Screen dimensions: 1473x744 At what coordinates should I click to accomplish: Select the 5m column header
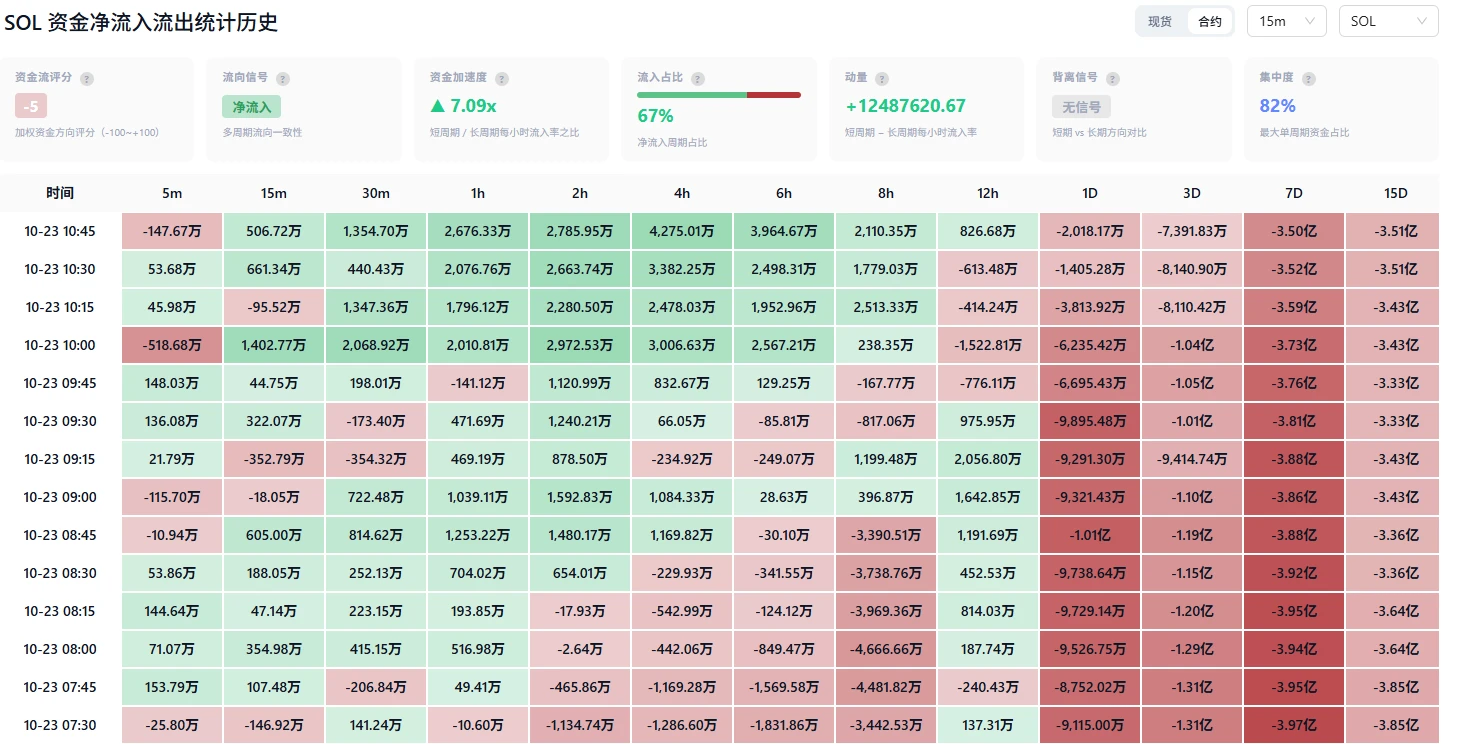coord(172,193)
